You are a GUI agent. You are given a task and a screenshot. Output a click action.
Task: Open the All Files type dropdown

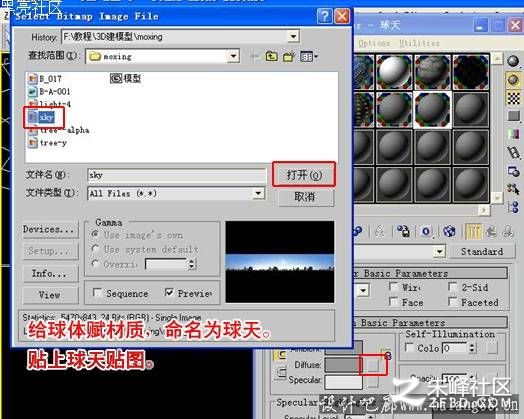(258, 193)
